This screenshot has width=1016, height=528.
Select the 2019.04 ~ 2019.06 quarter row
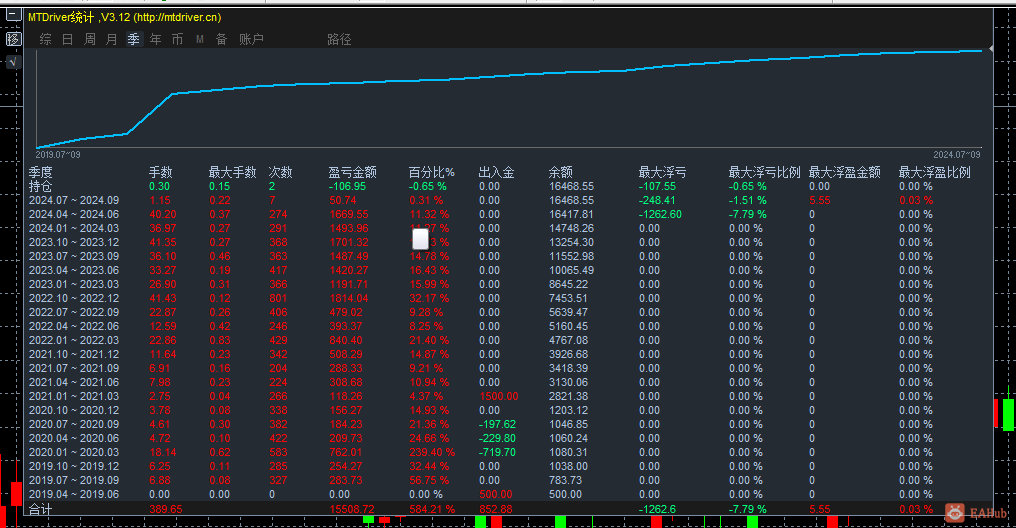507,494
